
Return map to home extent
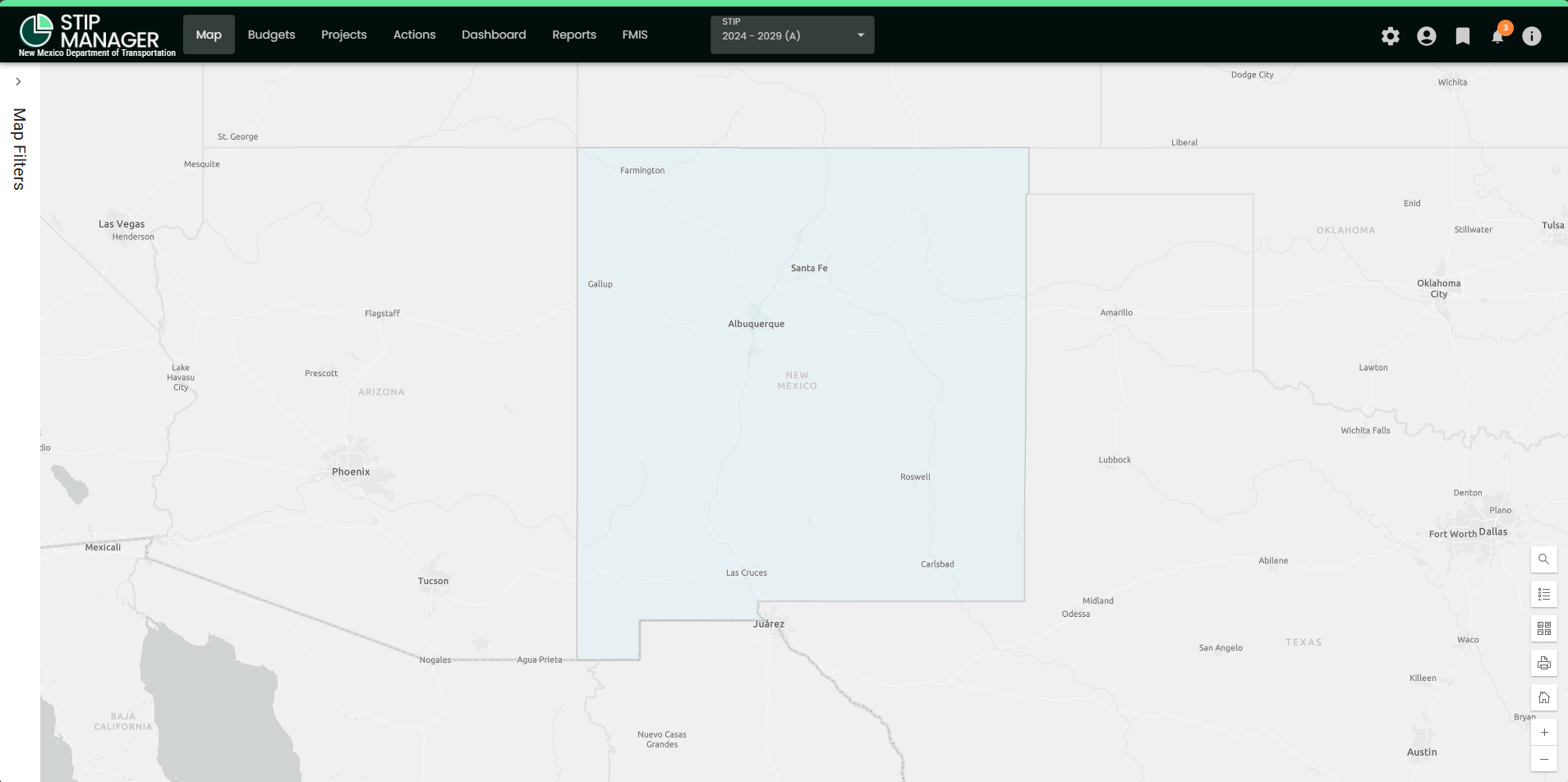point(1544,697)
